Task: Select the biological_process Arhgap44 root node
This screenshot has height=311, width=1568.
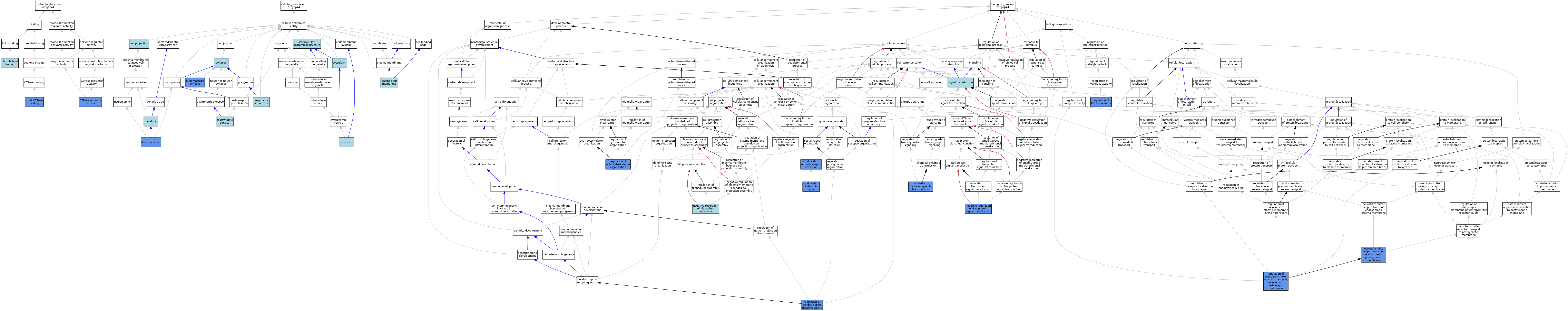Action: (1002, 6)
